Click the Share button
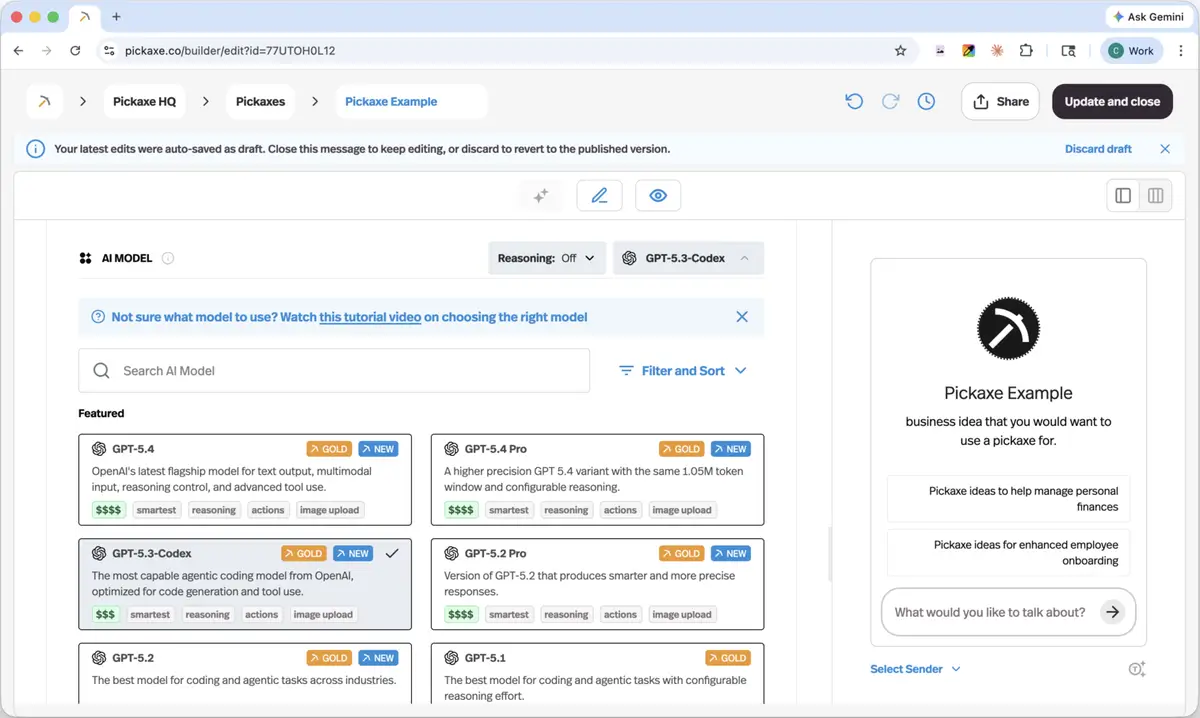 click(x=1000, y=101)
